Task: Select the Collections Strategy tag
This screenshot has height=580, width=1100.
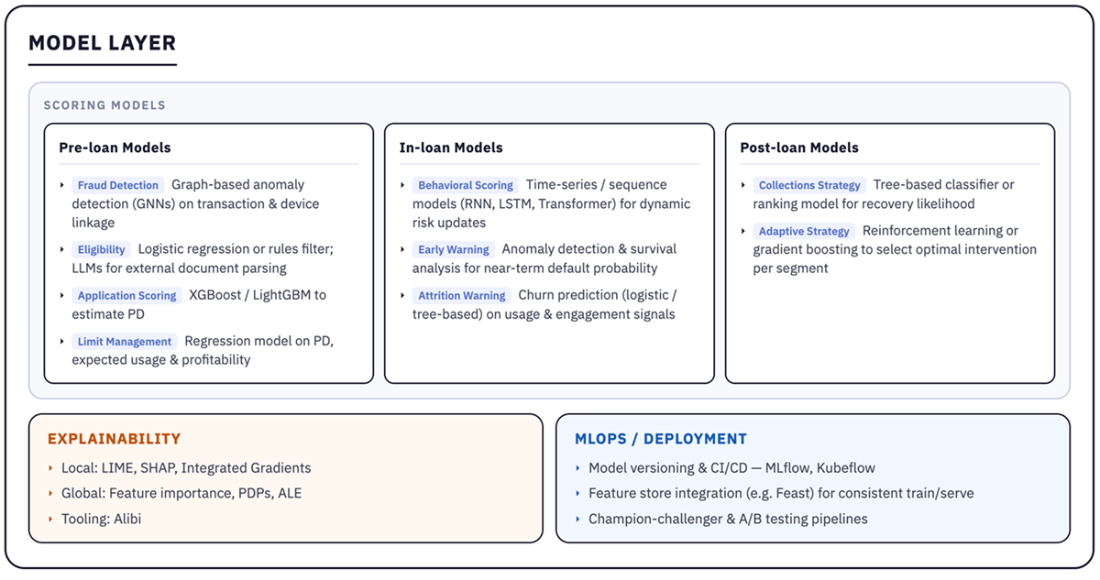Action: (809, 185)
